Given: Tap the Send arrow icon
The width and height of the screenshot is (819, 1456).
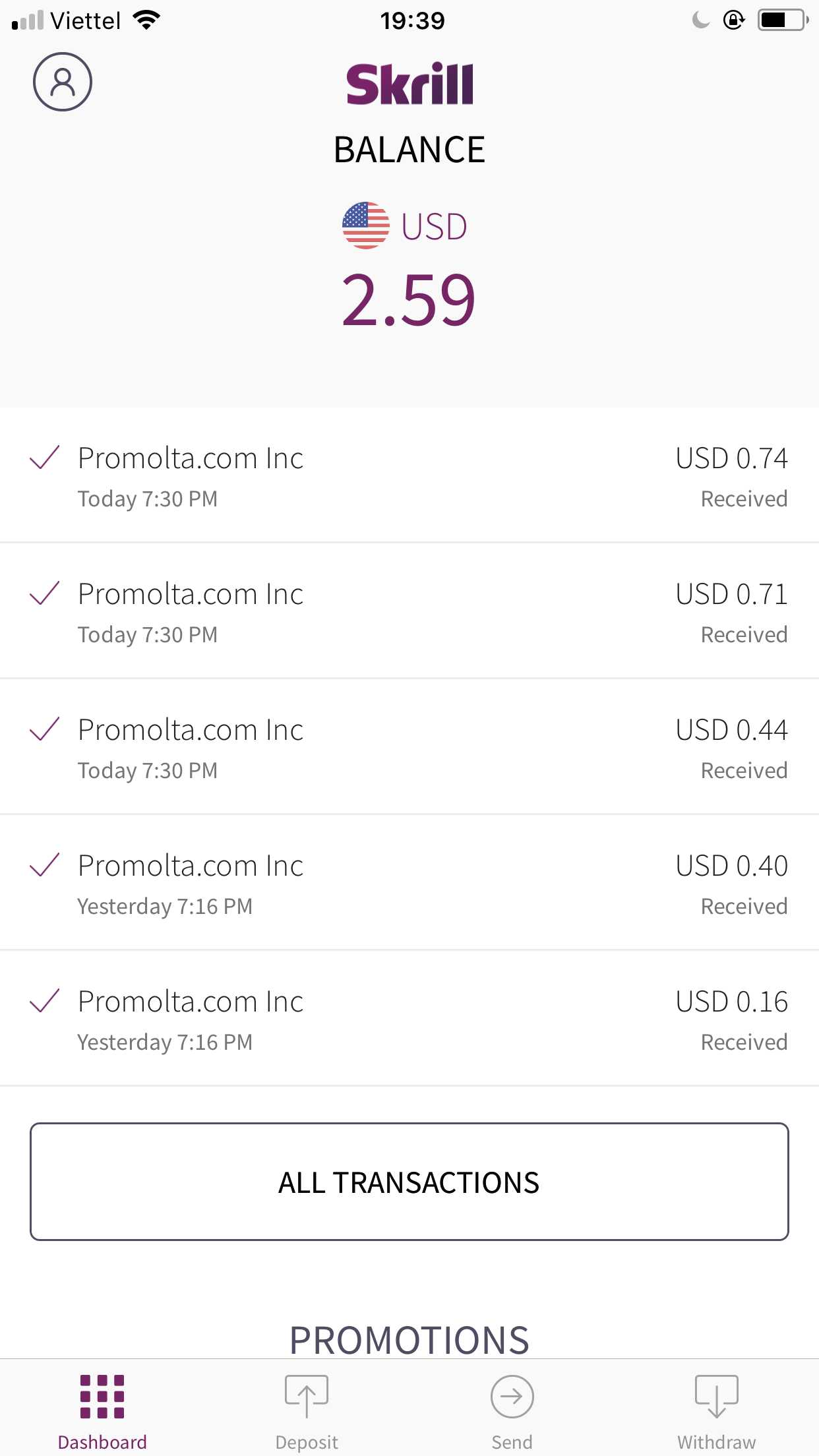Looking at the screenshot, I should tap(512, 1396).
